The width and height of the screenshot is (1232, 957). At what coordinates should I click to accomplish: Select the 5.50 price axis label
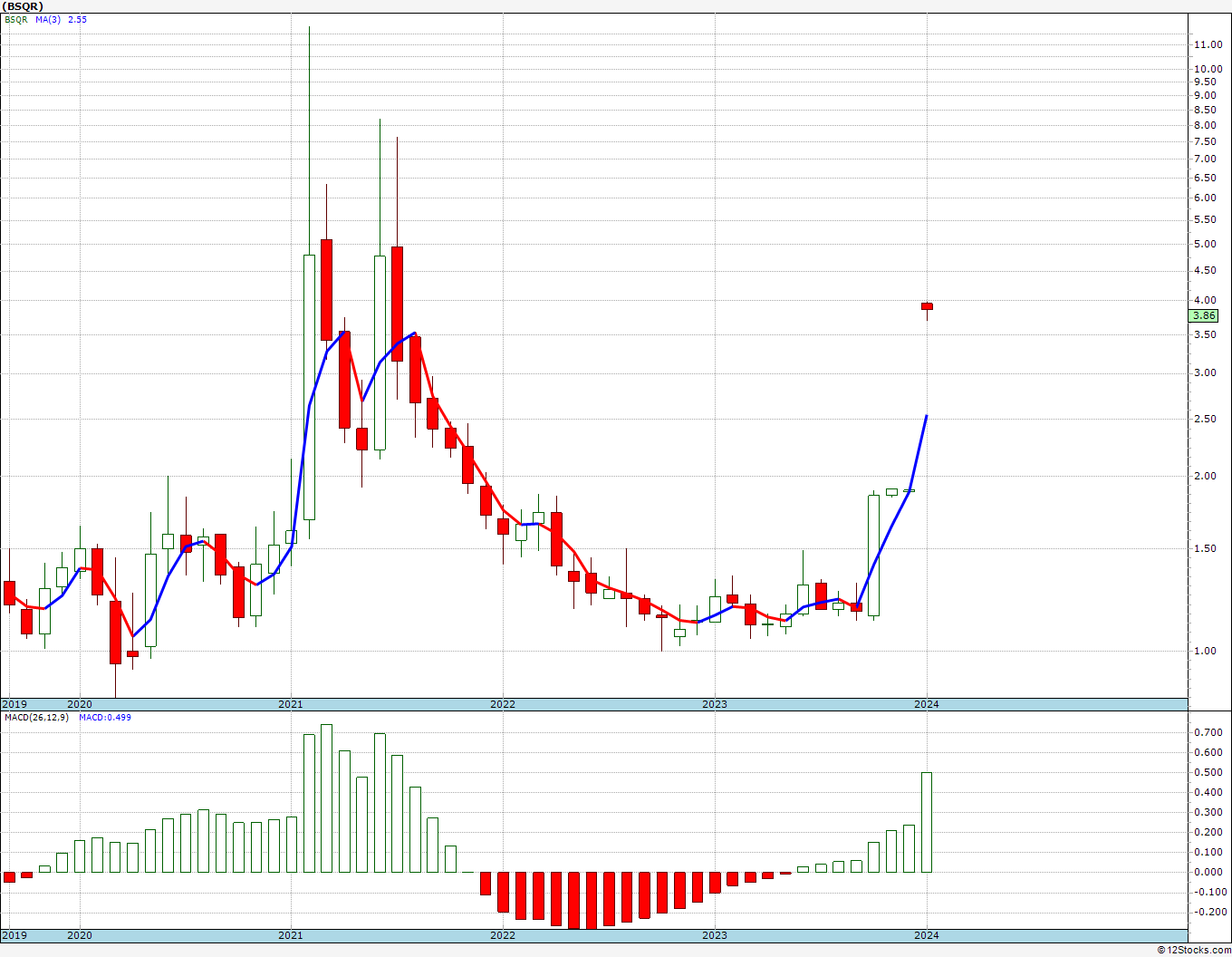(1205, 220)
